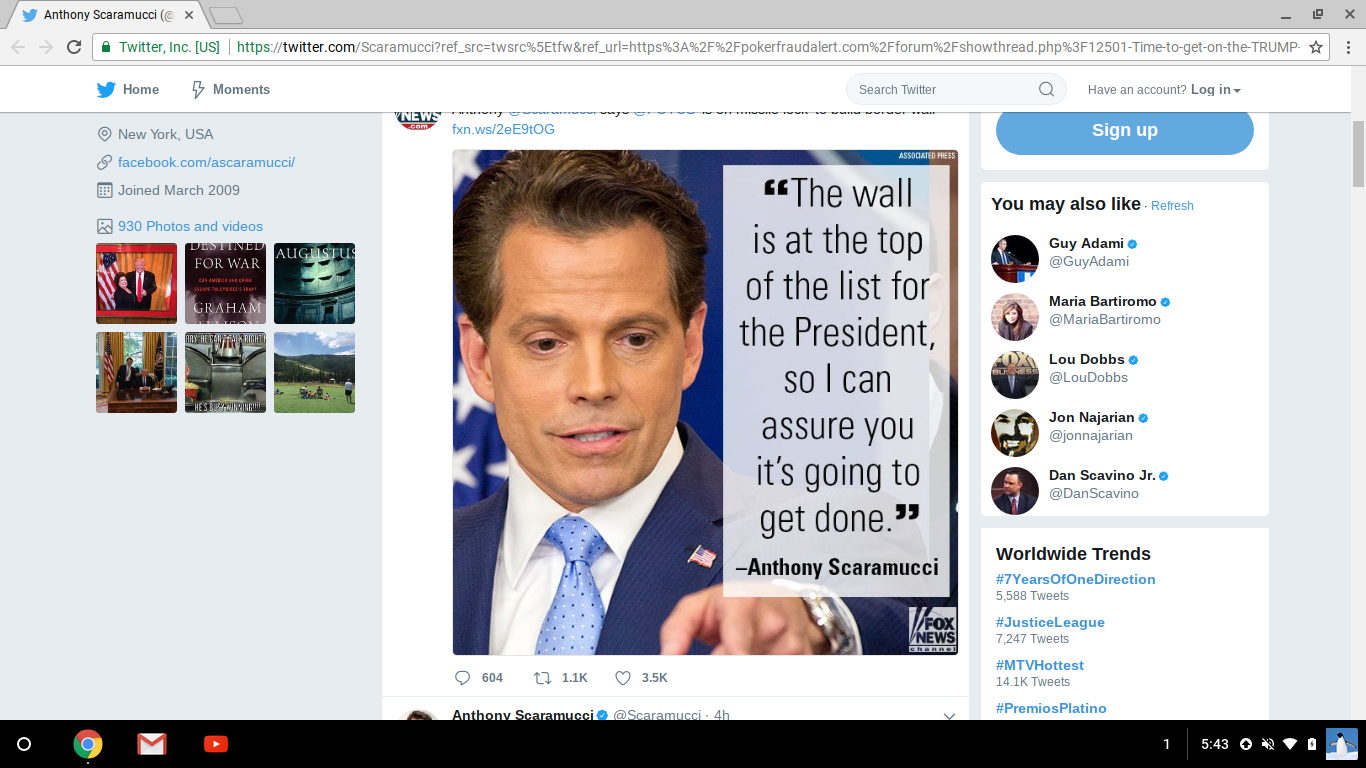
Task: Reload the page using the refresh icon
Action: (x=73, y=47)
